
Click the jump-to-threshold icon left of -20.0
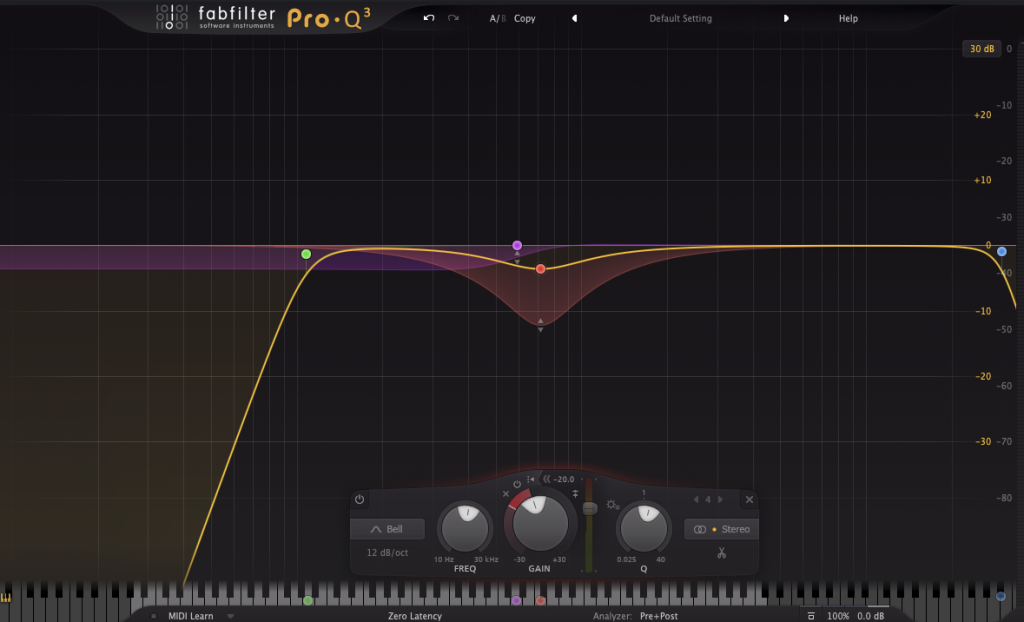[x=531, y=479]
